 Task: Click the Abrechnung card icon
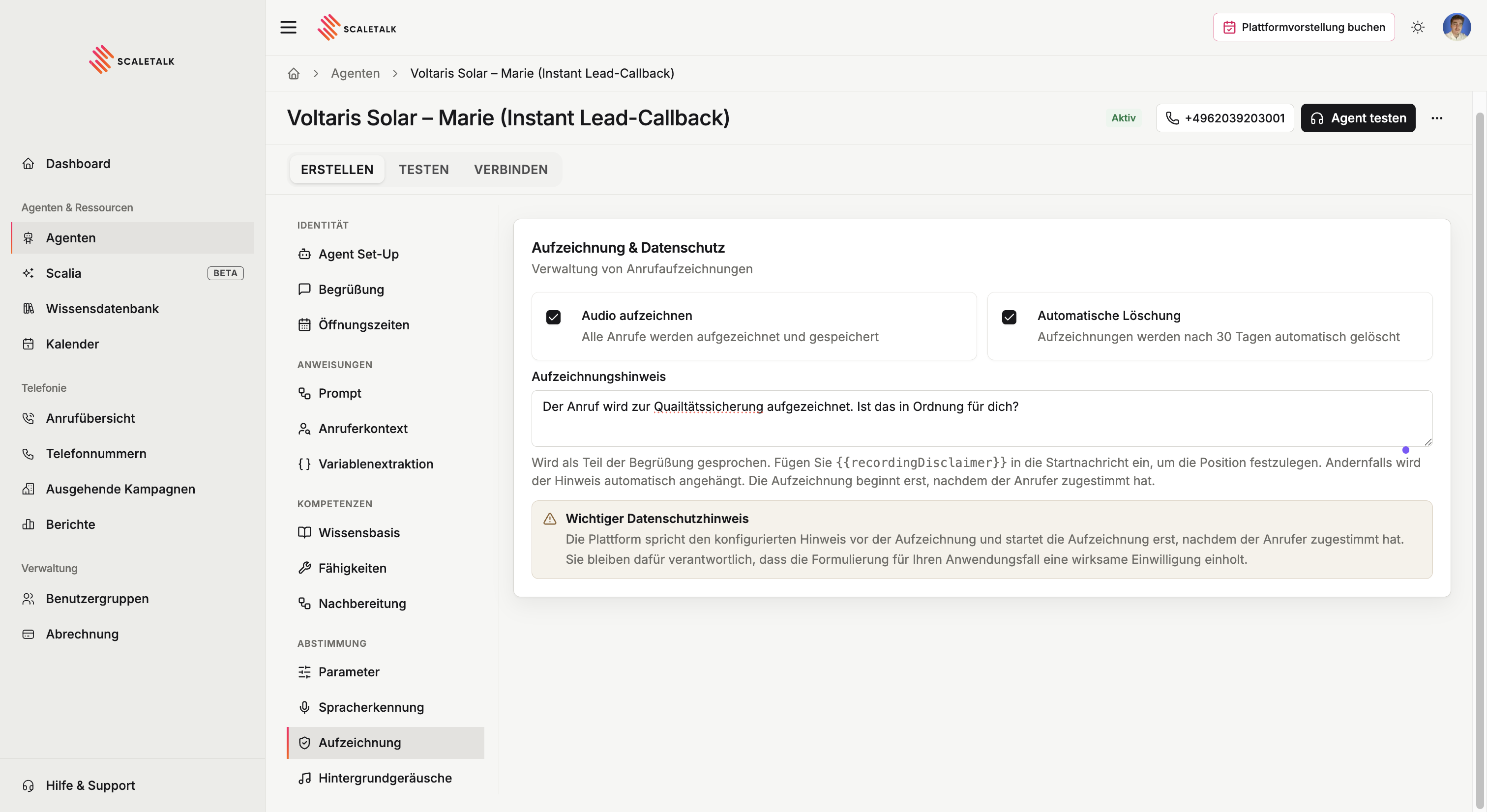[29, 634]
